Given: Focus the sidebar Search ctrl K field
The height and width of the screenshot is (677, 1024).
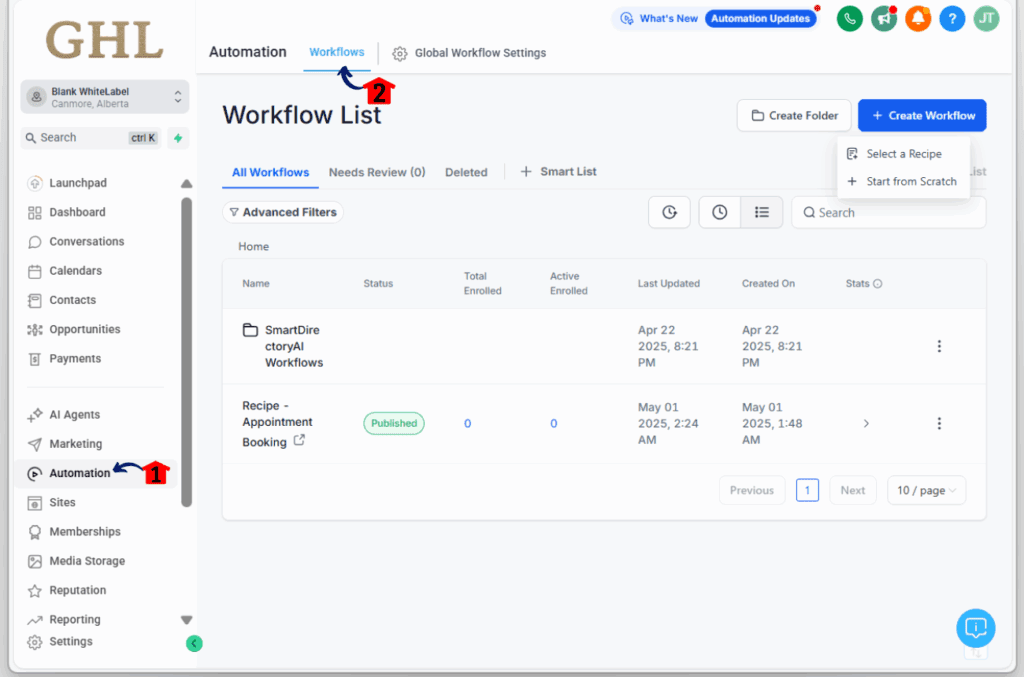Looking at the screenshot, I should (x=91, y=138).
